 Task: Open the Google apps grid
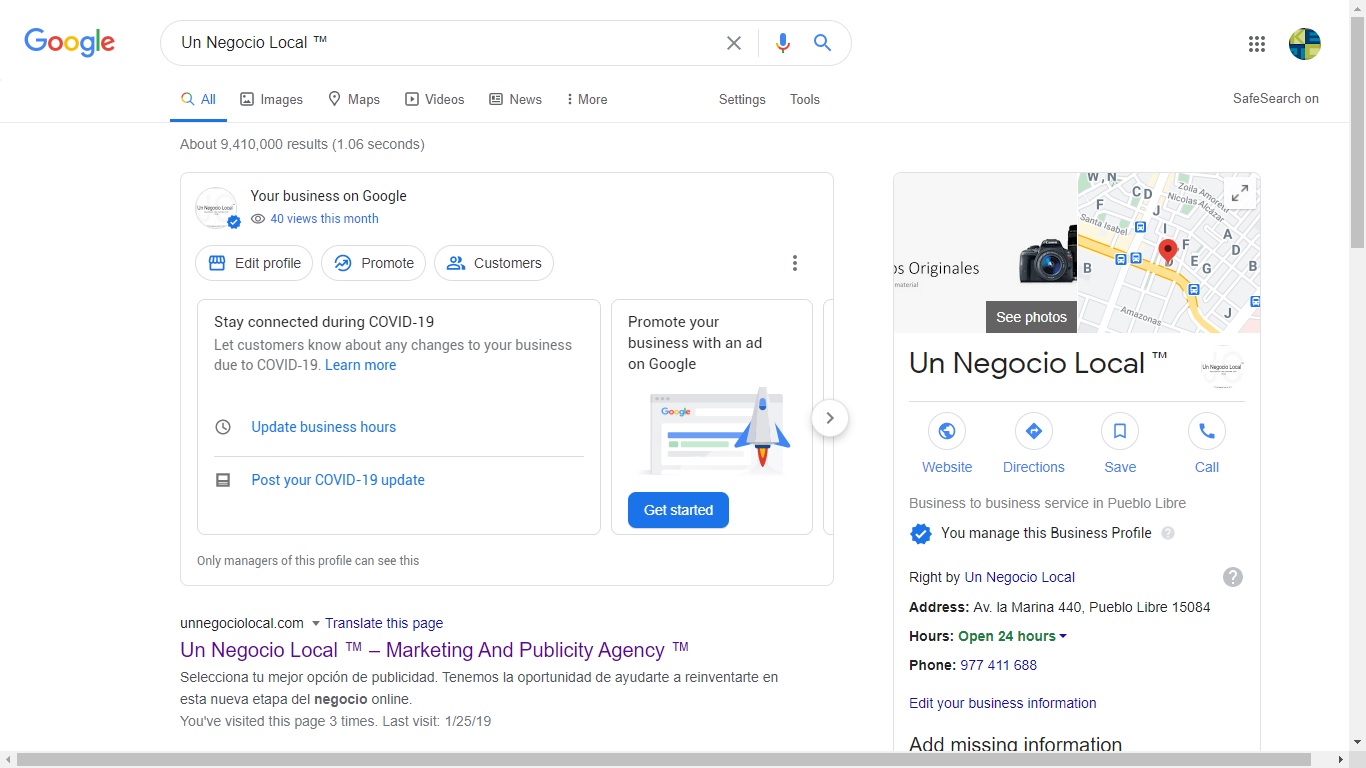[1256, 43]
